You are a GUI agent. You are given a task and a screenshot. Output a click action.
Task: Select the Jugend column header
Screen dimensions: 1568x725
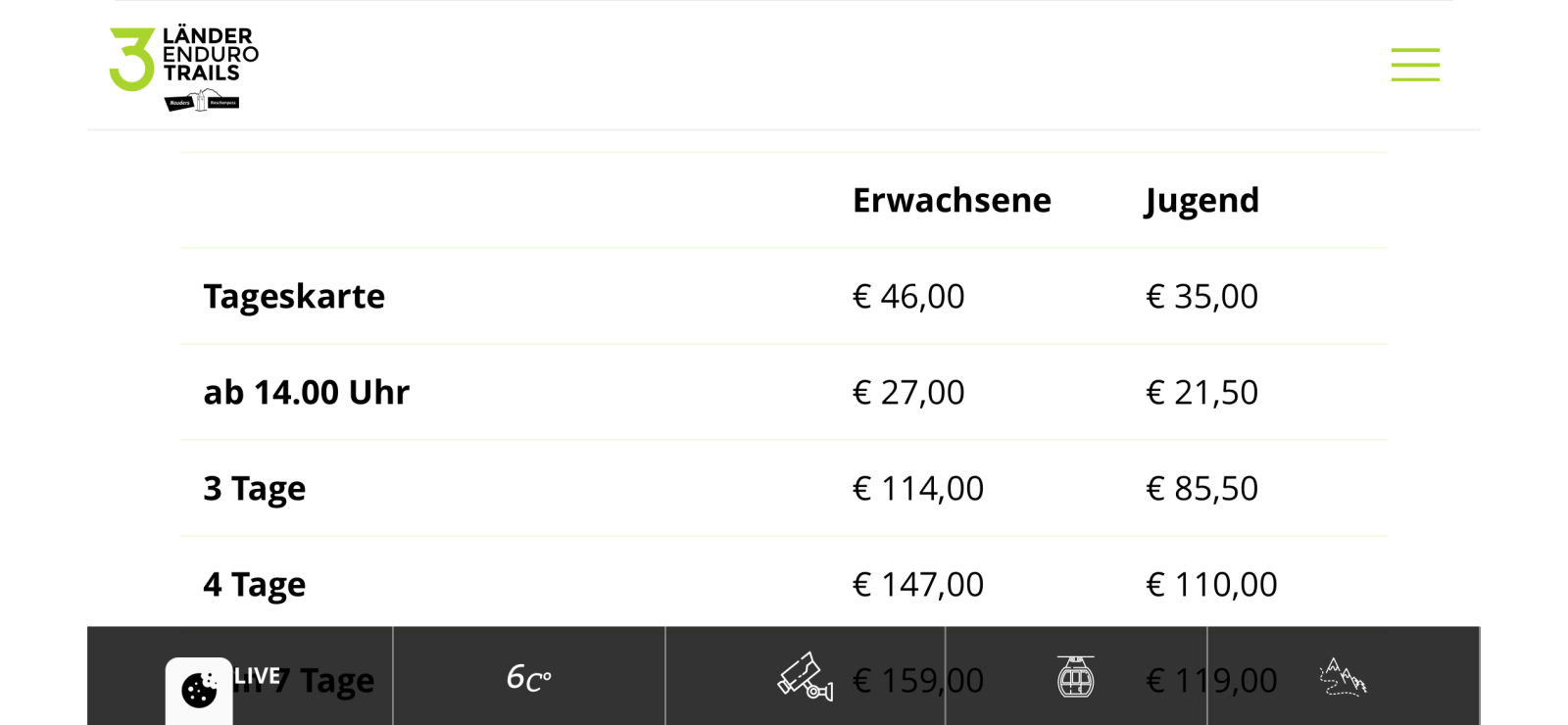click(1201, 200)
